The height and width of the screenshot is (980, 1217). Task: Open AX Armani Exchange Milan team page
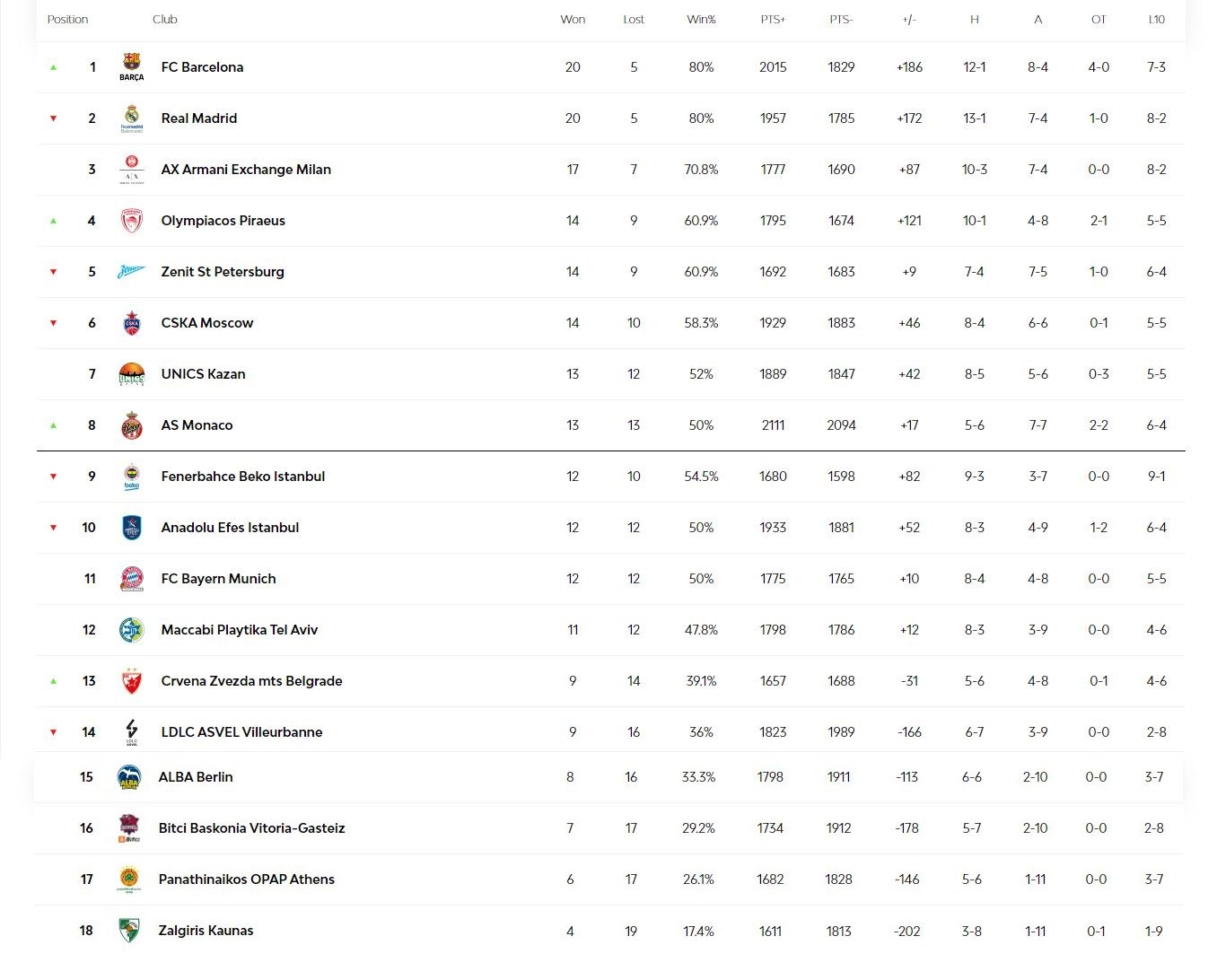(246, 169)
